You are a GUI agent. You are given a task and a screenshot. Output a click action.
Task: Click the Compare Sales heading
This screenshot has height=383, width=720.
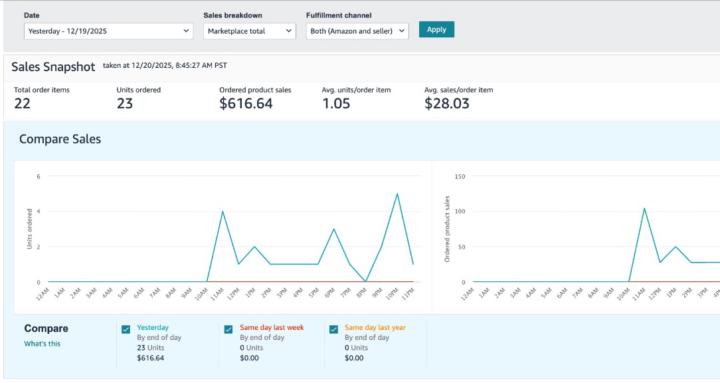coord(60,139)
